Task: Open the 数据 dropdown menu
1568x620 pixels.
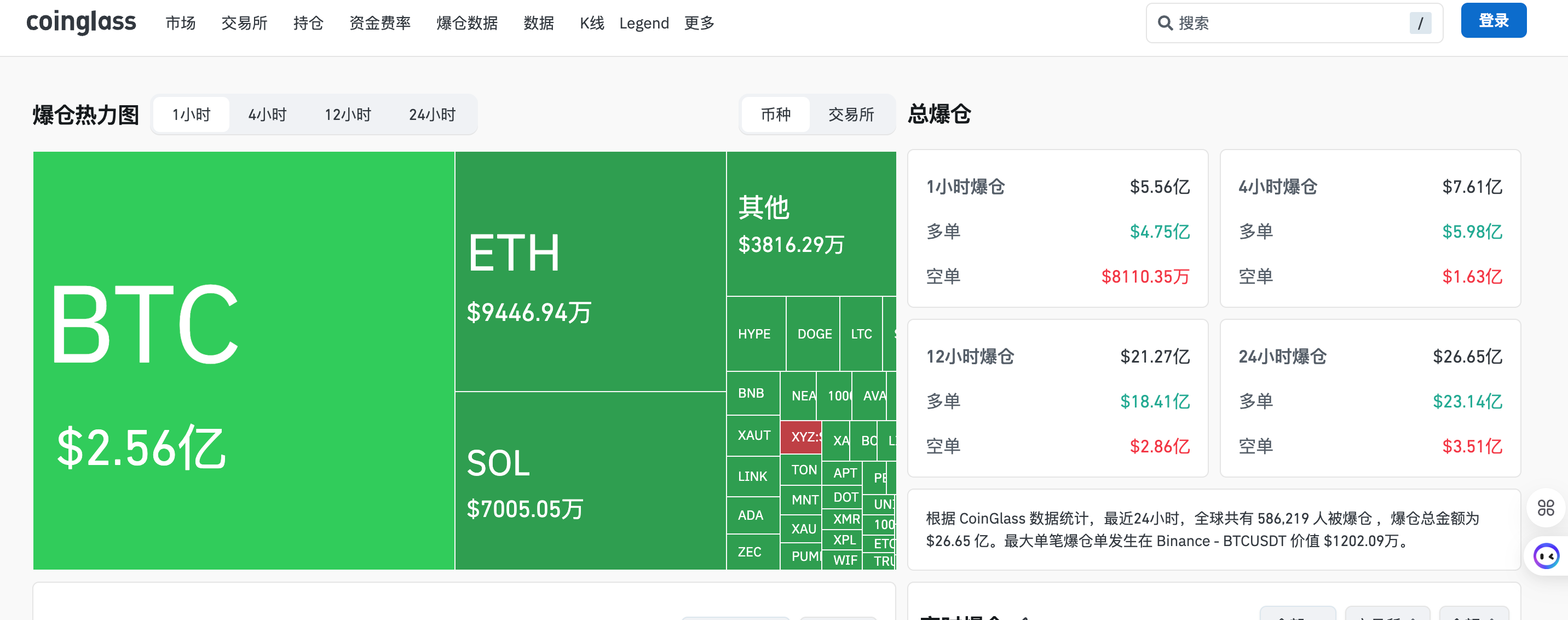Action: tap(538, 23)
